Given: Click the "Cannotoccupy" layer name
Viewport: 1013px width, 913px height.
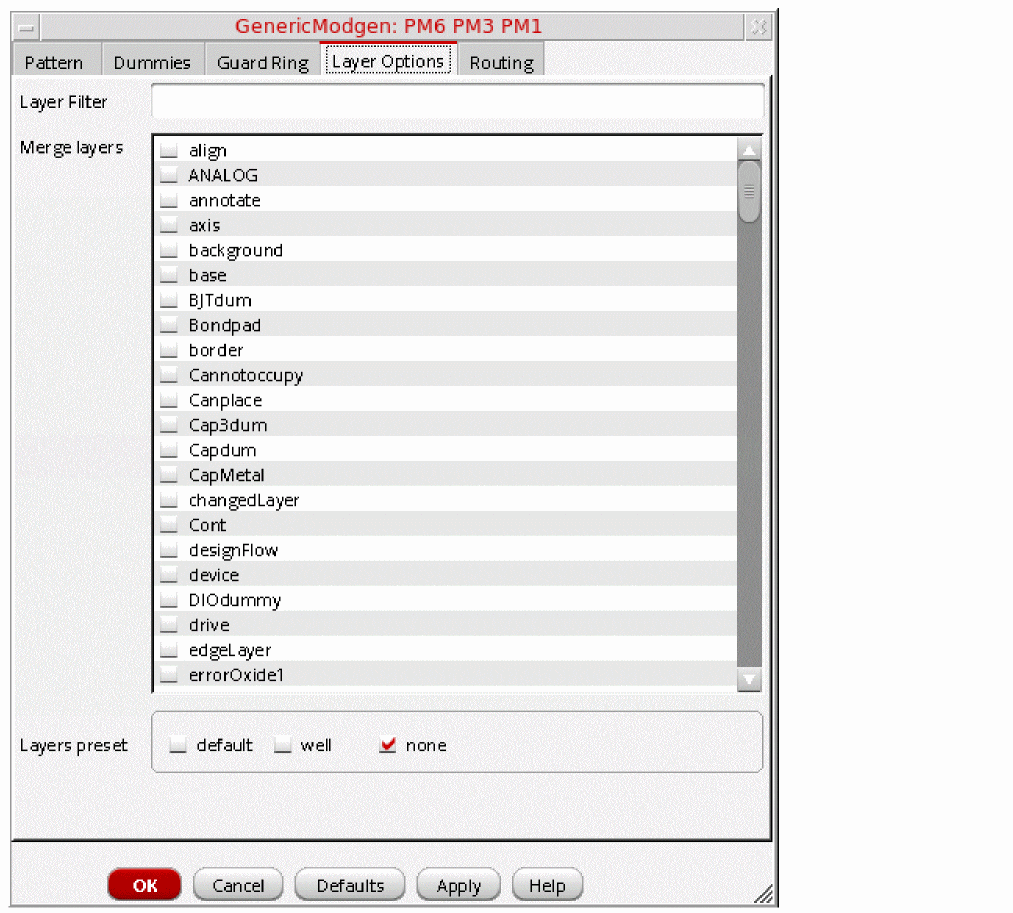Looking at the screenshot, I should [245, 375].
